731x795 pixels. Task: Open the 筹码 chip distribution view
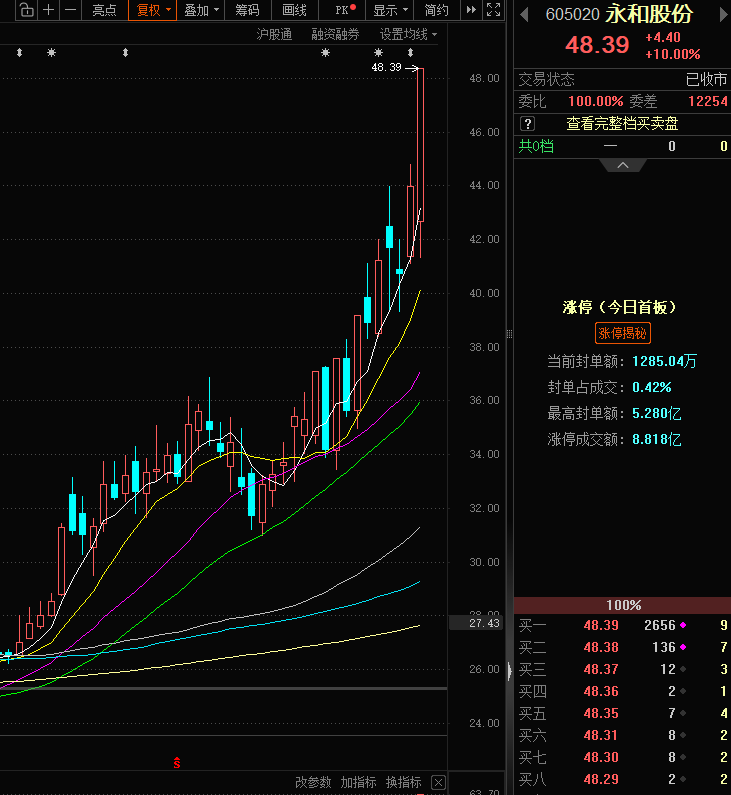coord(247,10)
